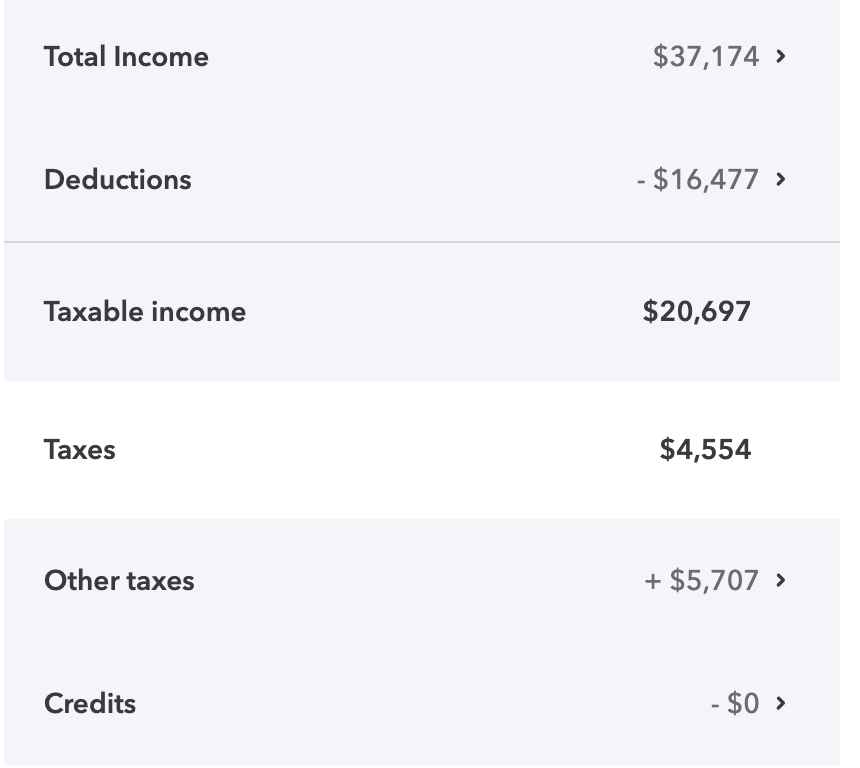Click the Other taxes label
Image resolution: width=860 pixels, height=768 pixels.
(x=119, y=580)
